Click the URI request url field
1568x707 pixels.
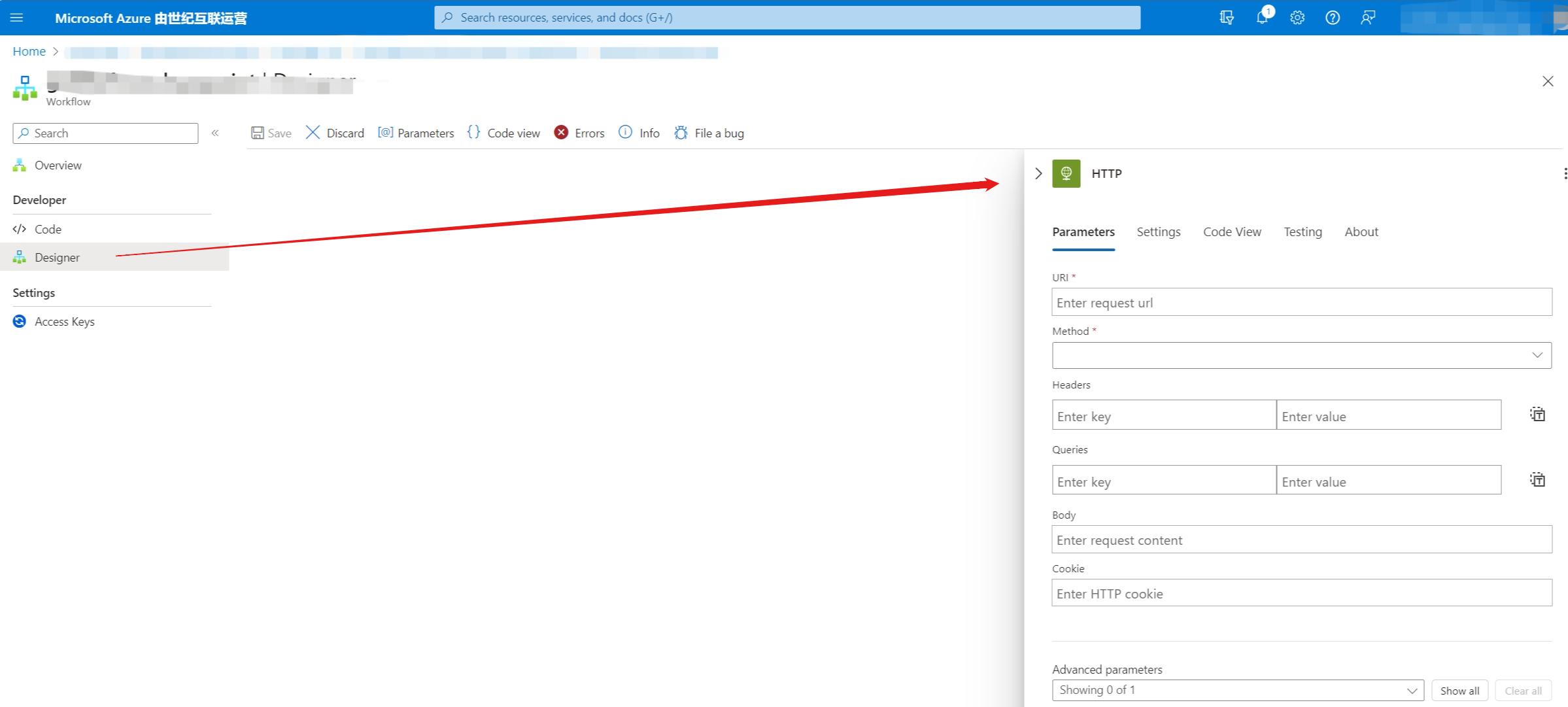tap(1301, 302)
